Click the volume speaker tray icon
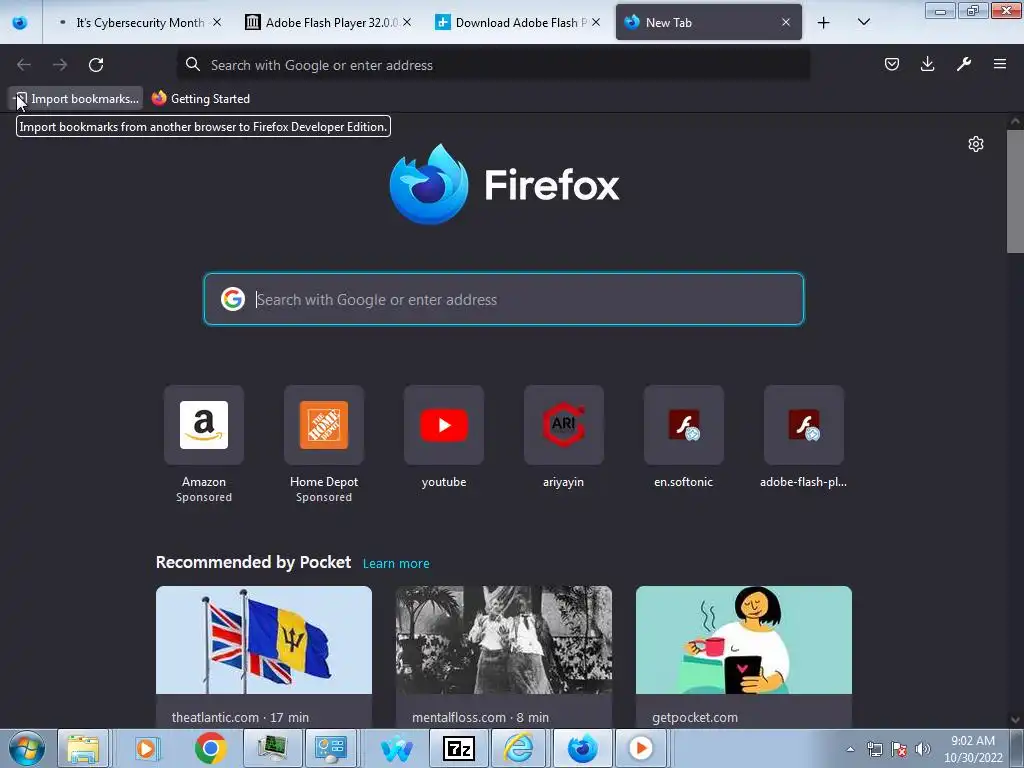 tap(923, 749)
